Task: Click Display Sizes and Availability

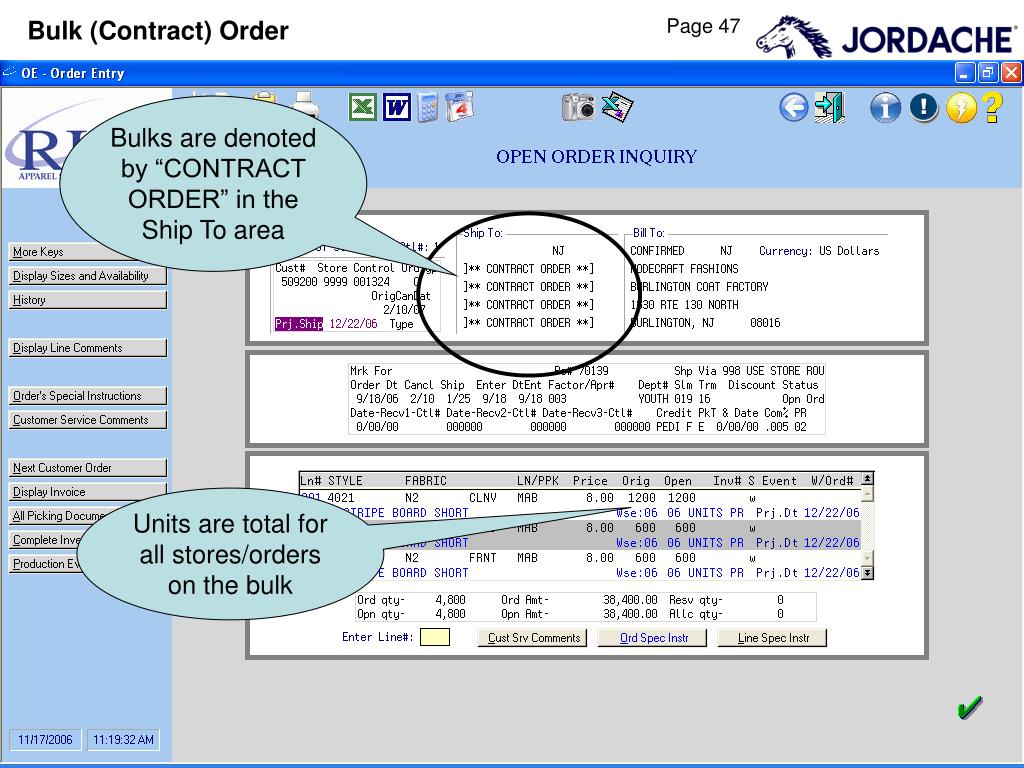Action: (x=88, y=276)
